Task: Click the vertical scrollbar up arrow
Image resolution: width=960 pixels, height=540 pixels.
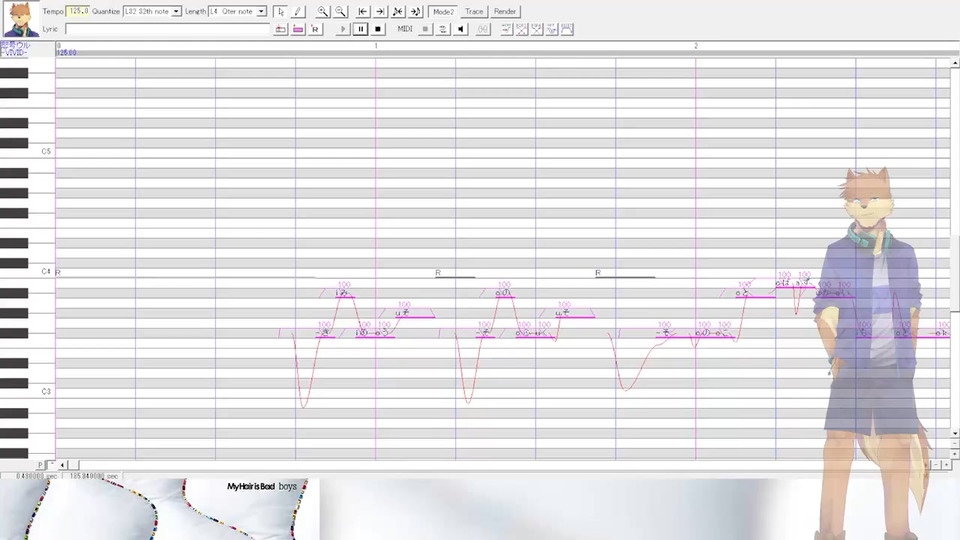Action: click(955, 63)
